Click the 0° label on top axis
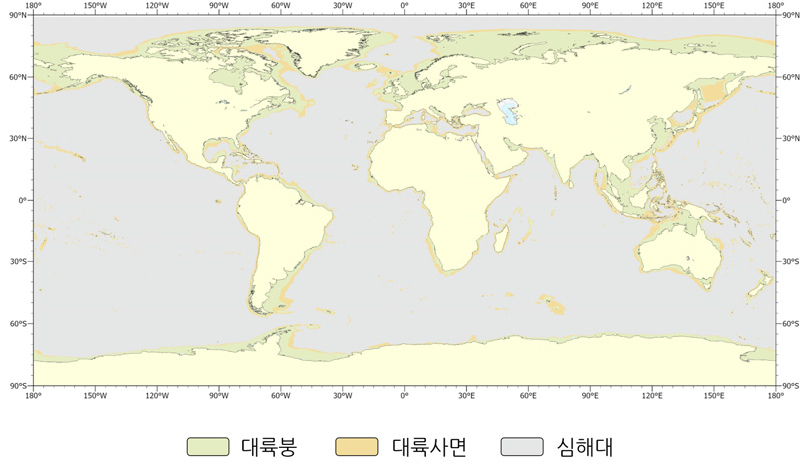 coord(405,6)
